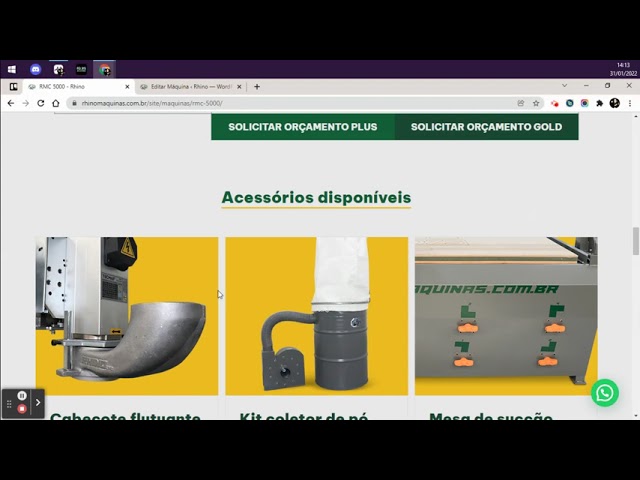Click Solicitar Orçamento Plus button
This screenshot has height=480, width=640.
tap(302, 127)
